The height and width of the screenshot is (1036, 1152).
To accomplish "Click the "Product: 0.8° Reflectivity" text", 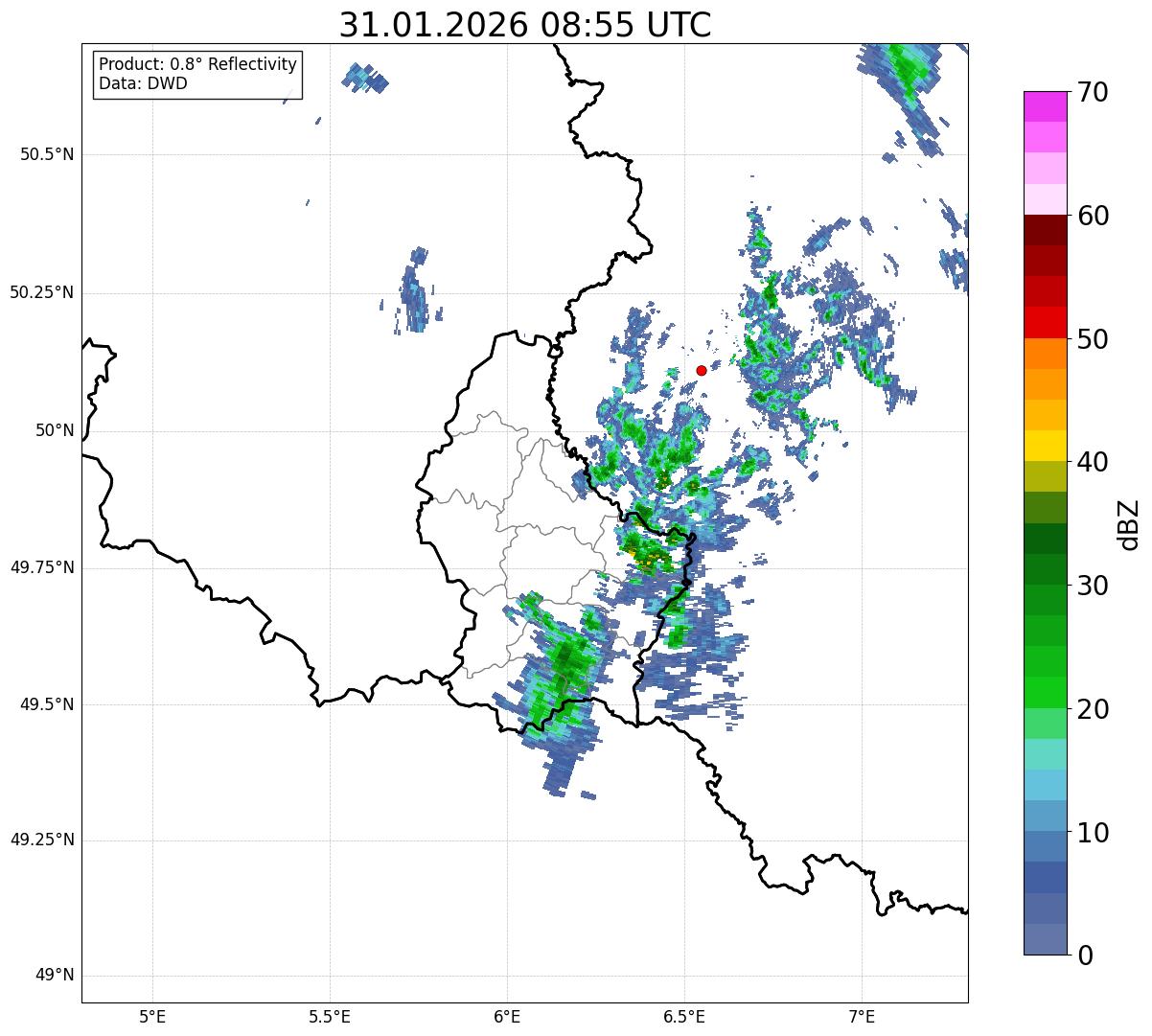I will click(x=198, y=64).
